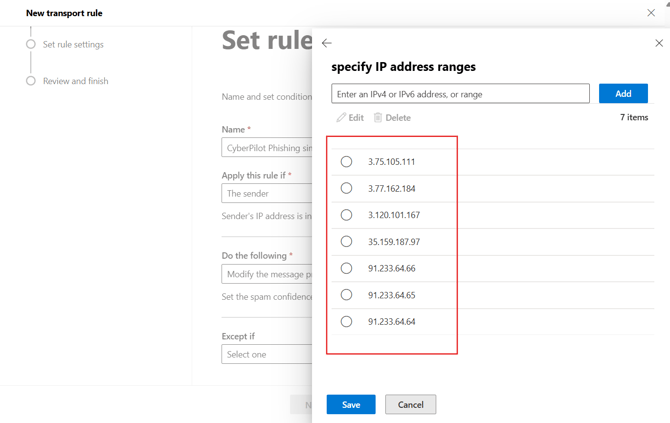Viewport: 670px width, 423px height.
Task: Select the radio button for 91.233.64.64
Action: 346,322
